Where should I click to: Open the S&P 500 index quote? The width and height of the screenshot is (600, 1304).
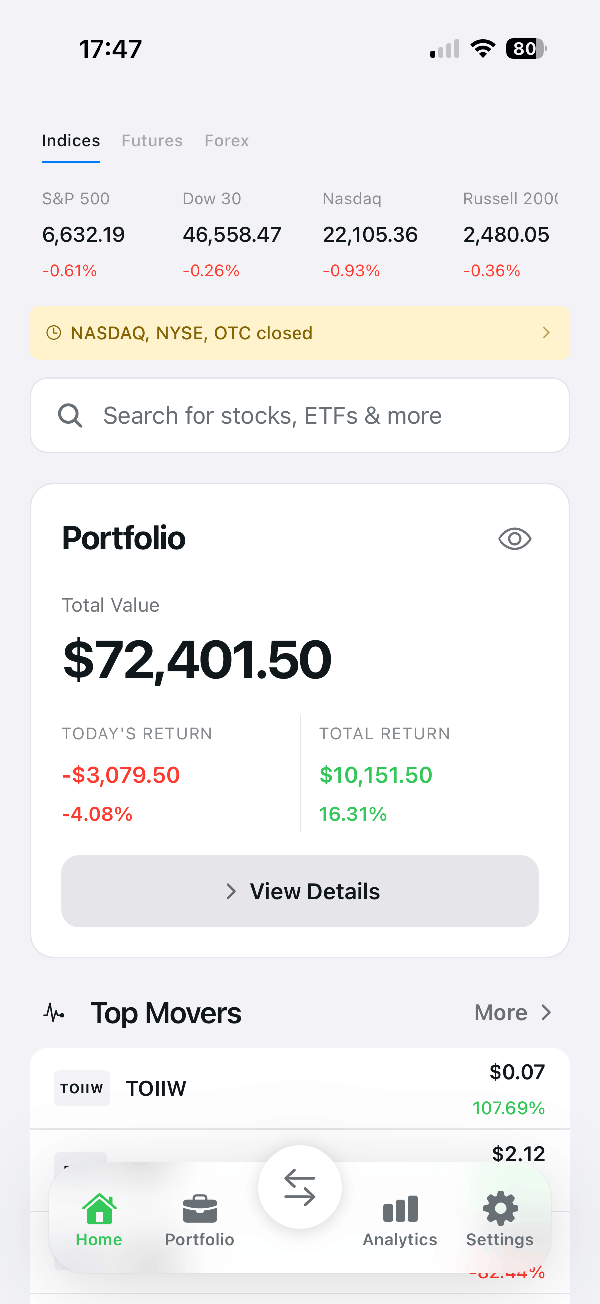(x=84, y=234)
